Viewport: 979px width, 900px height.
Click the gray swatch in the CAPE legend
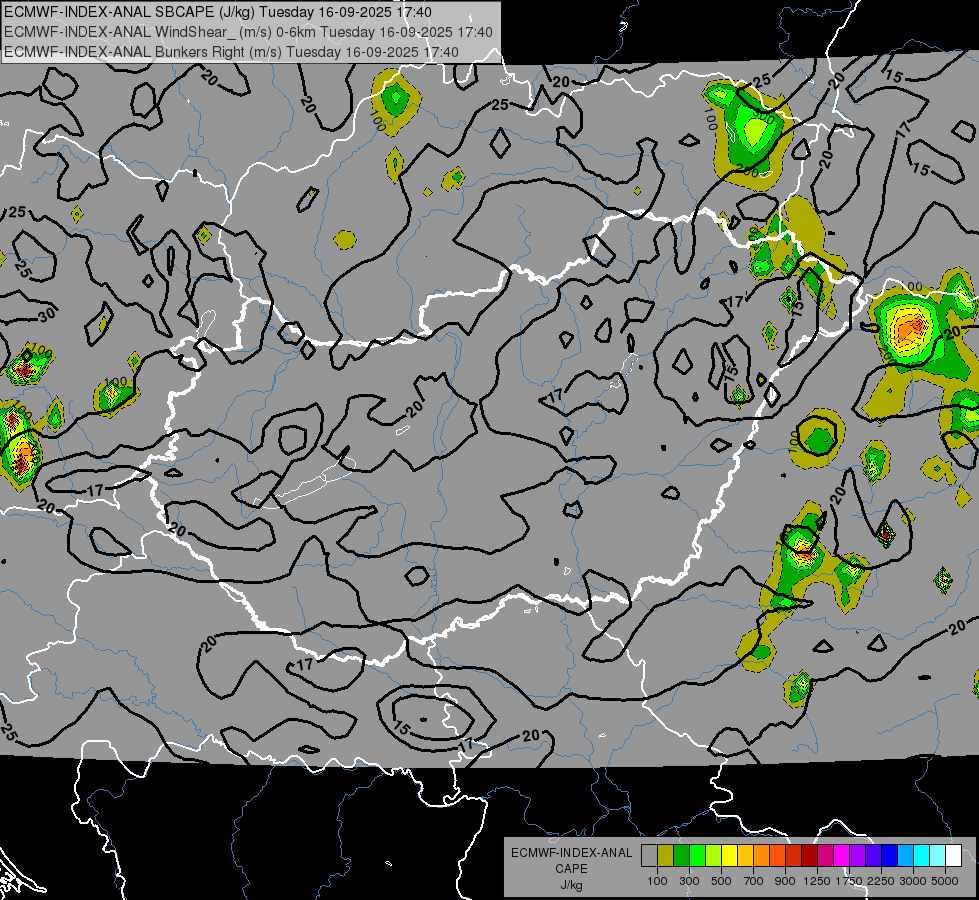point(649,856)
